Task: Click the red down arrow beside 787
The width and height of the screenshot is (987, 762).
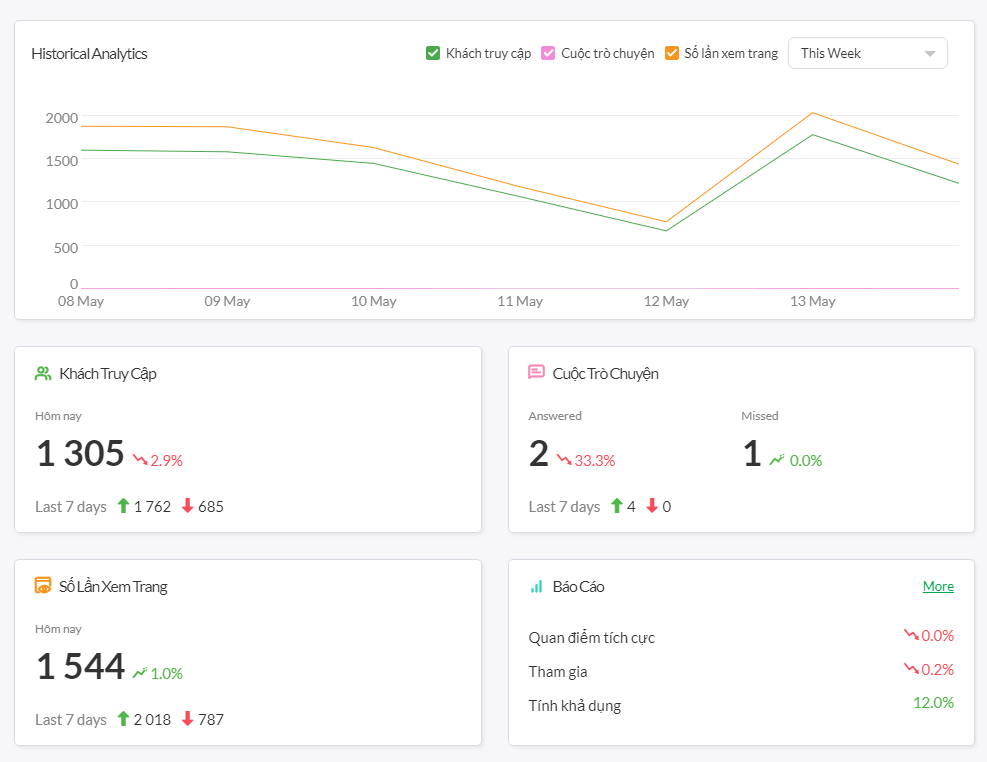Action: [x=187, y=719]
